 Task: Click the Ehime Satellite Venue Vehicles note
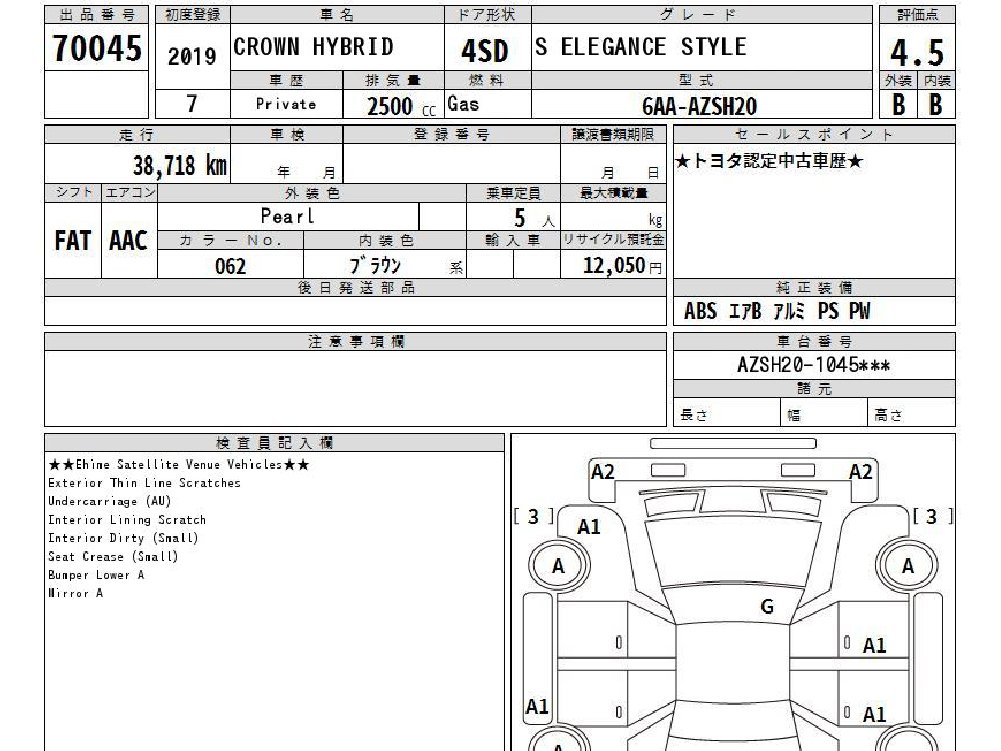coord(179,464)
